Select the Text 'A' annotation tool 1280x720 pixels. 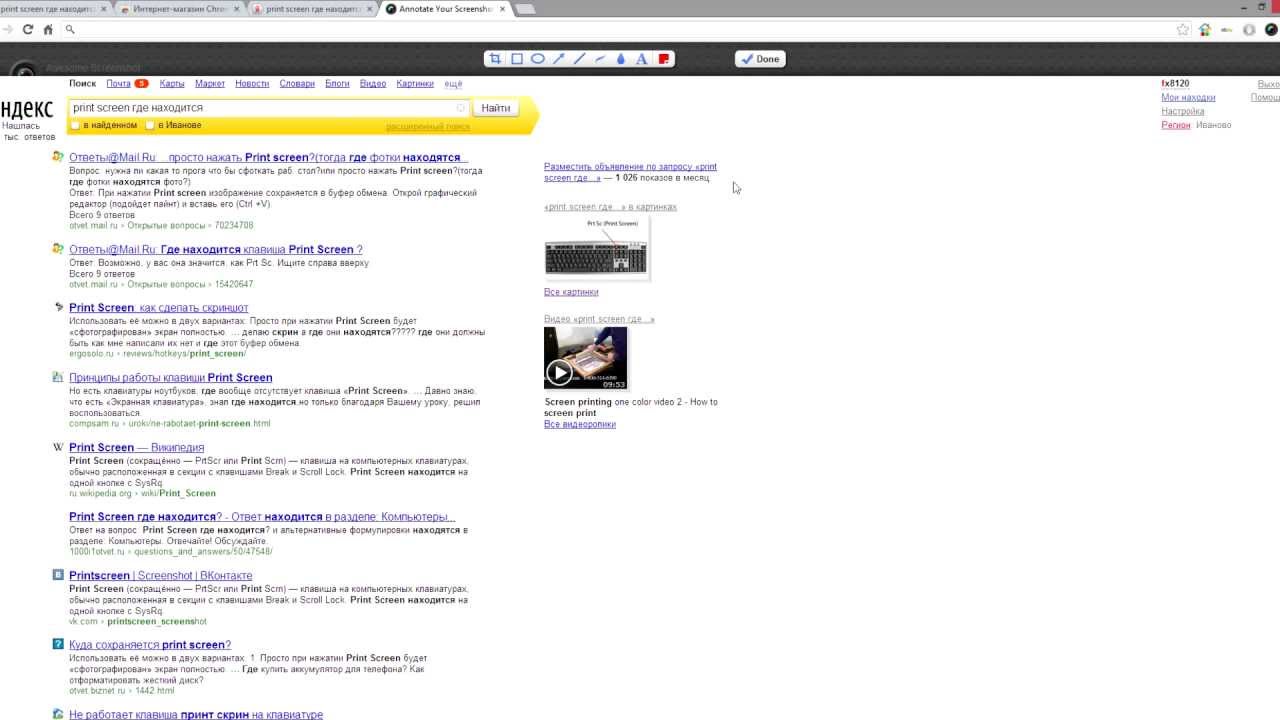pos(642,59)
